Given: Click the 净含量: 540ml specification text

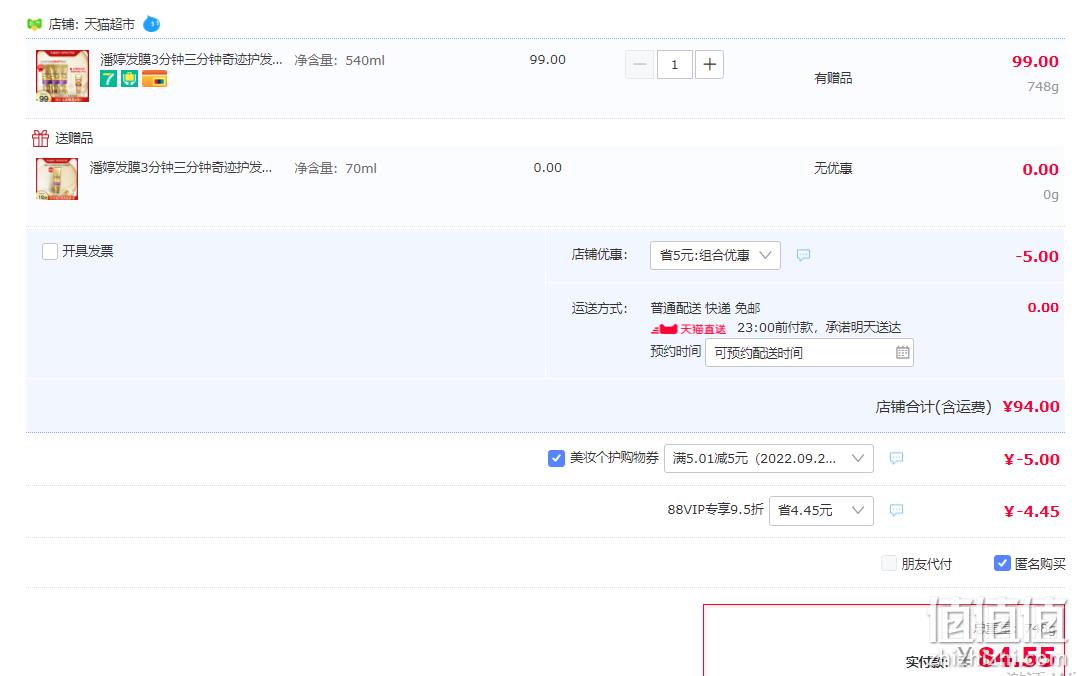Looking at the screenshot, I should tap(339, 60).
